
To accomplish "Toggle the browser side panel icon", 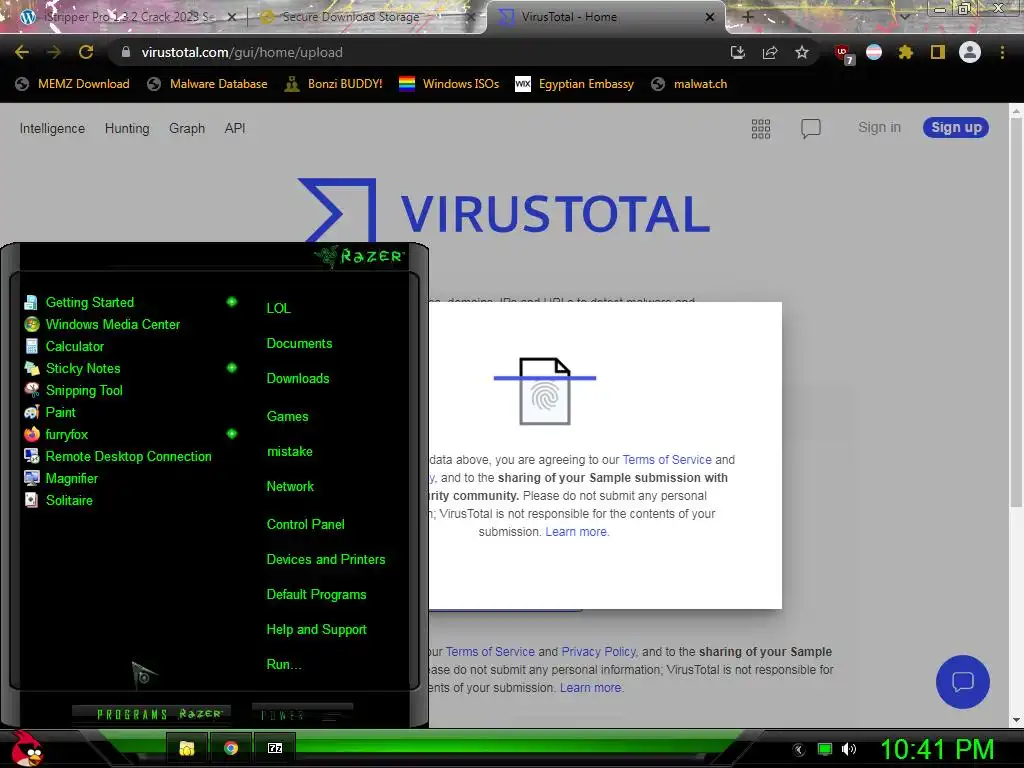I will (x=938, y=52).
